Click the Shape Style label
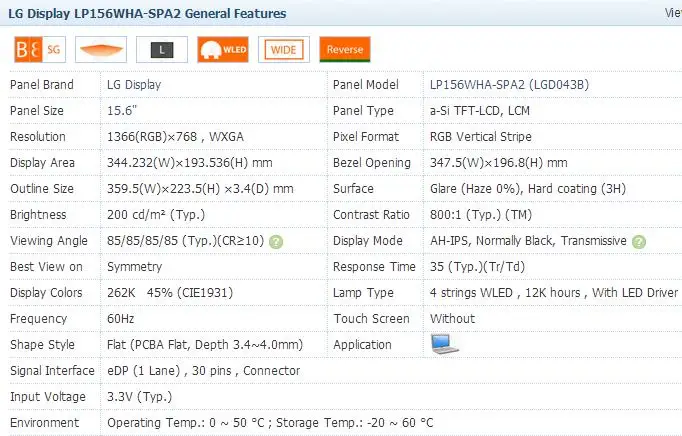 click(x=42, y=345)
